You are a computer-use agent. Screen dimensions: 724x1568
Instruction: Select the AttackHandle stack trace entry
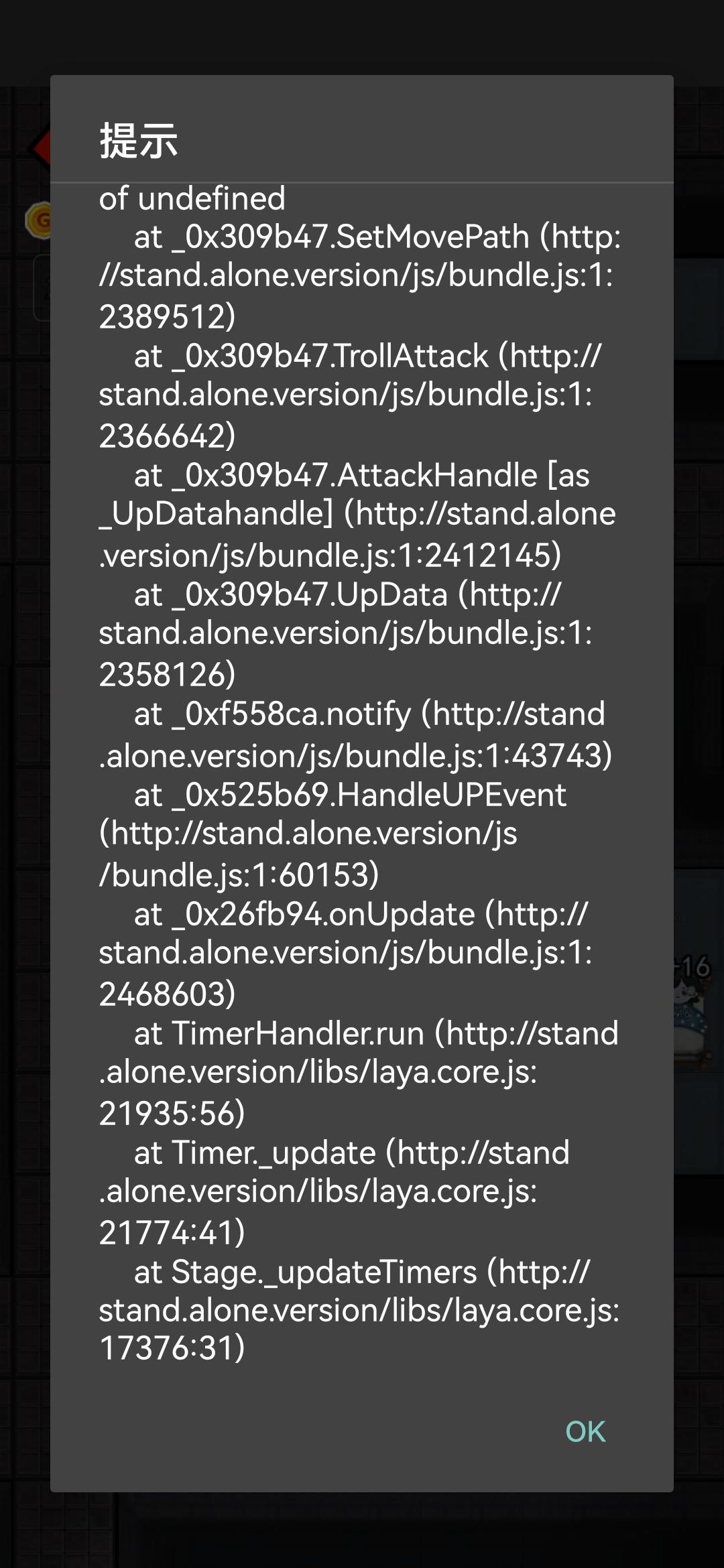tap(357, 515)
